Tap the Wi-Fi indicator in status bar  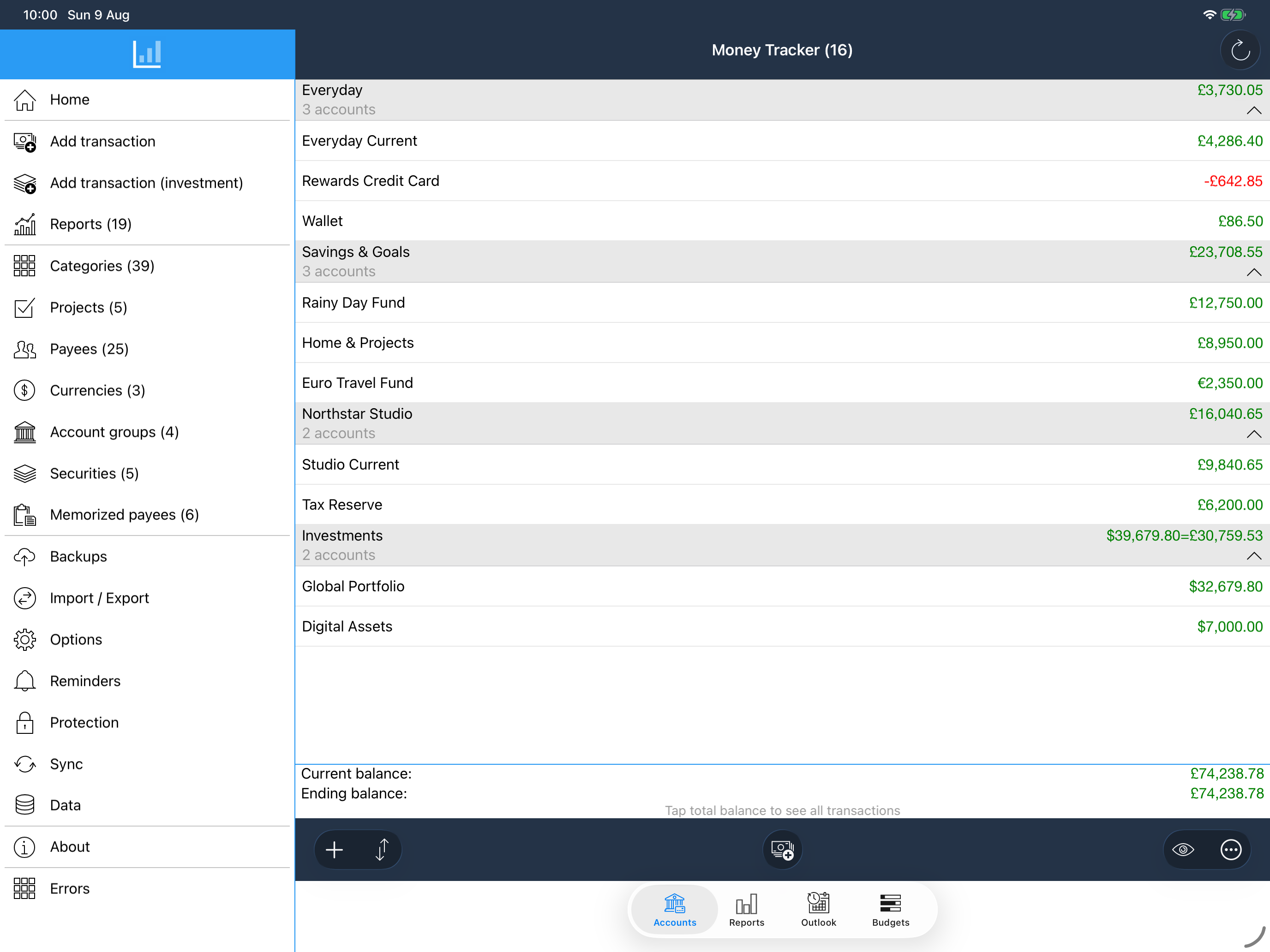1209,15
